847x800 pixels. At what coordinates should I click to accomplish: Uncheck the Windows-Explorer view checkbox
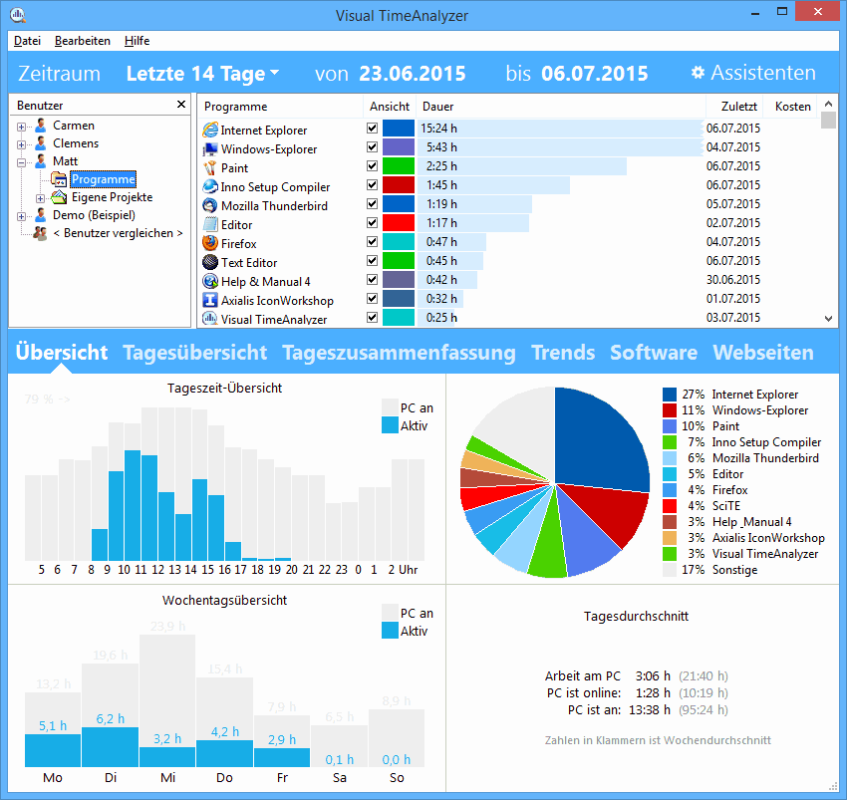pos(372,147)
